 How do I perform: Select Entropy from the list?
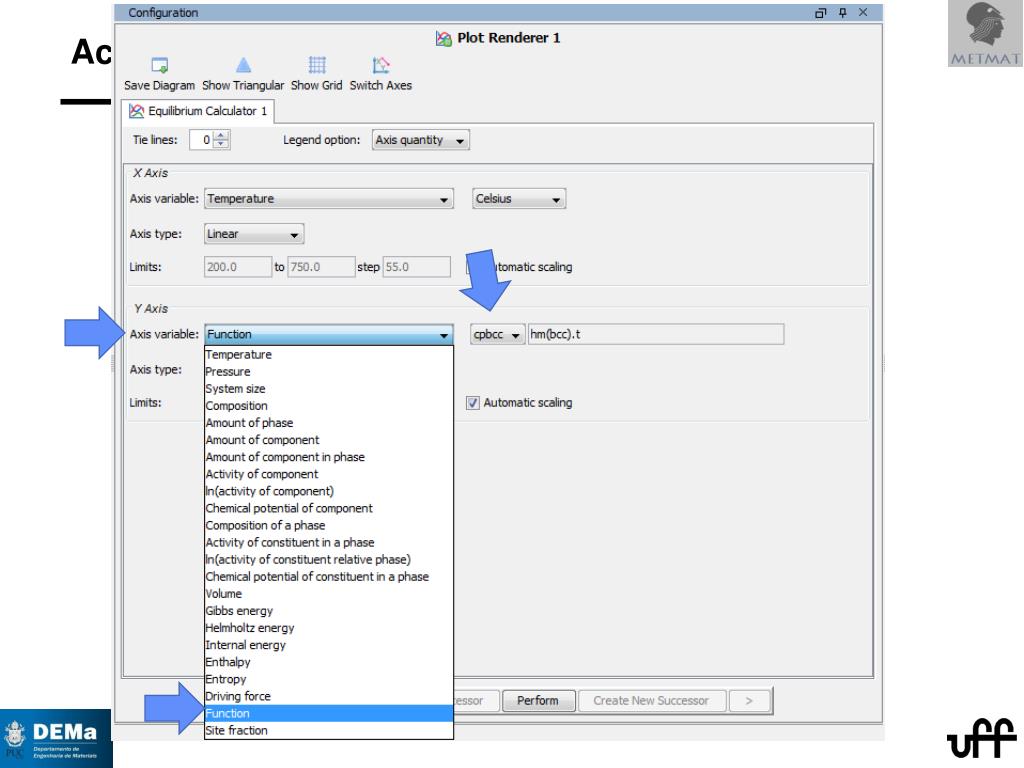[x=328, y=679]
